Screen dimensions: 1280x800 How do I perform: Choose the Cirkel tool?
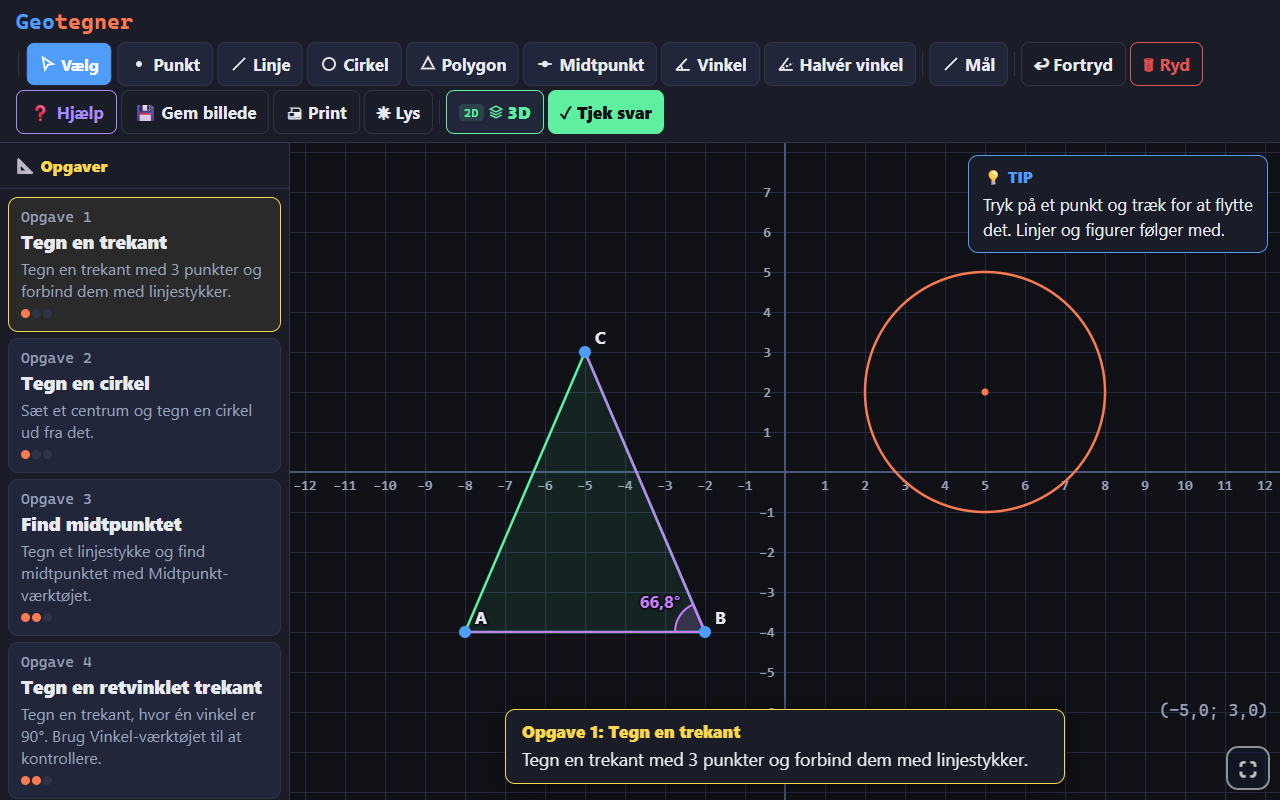point(354,64)
